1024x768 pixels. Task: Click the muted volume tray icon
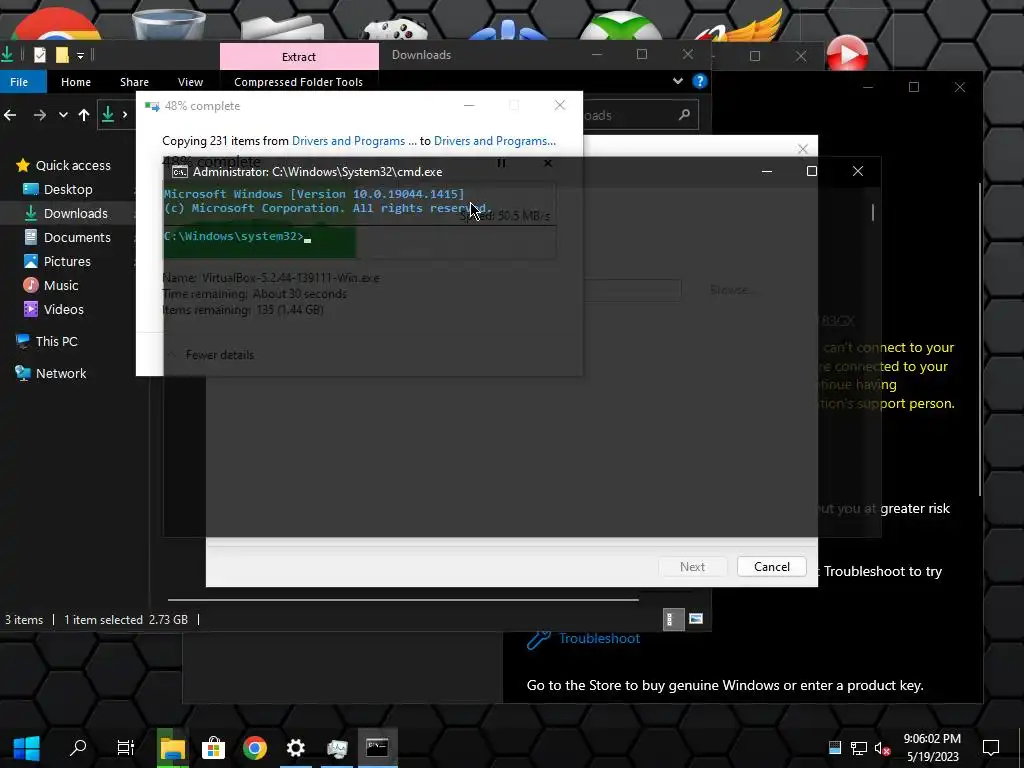(x=882, y=748)
